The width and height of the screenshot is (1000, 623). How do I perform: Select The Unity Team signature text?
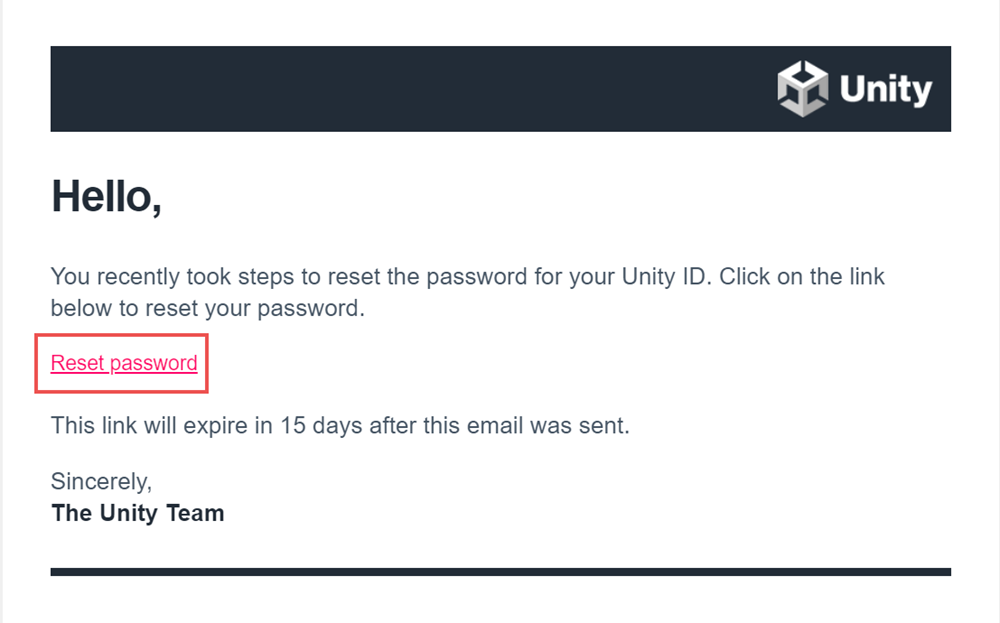coord(137,513)
